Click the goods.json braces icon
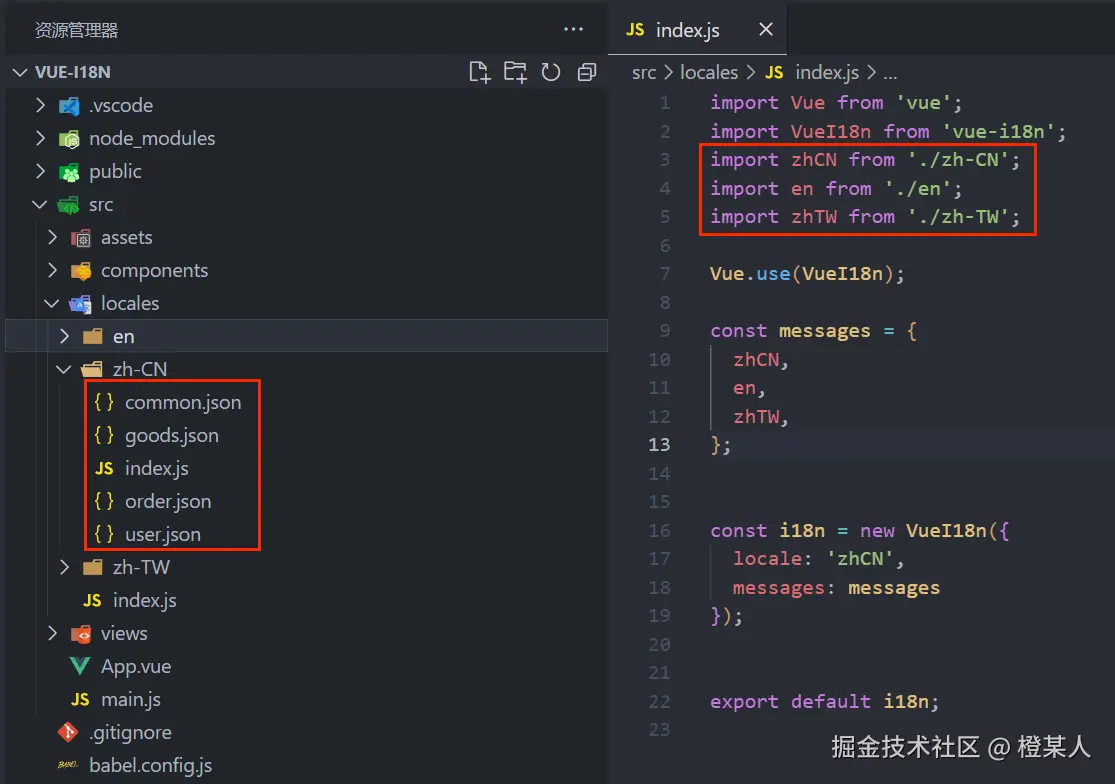 click(x=104, y=435)
